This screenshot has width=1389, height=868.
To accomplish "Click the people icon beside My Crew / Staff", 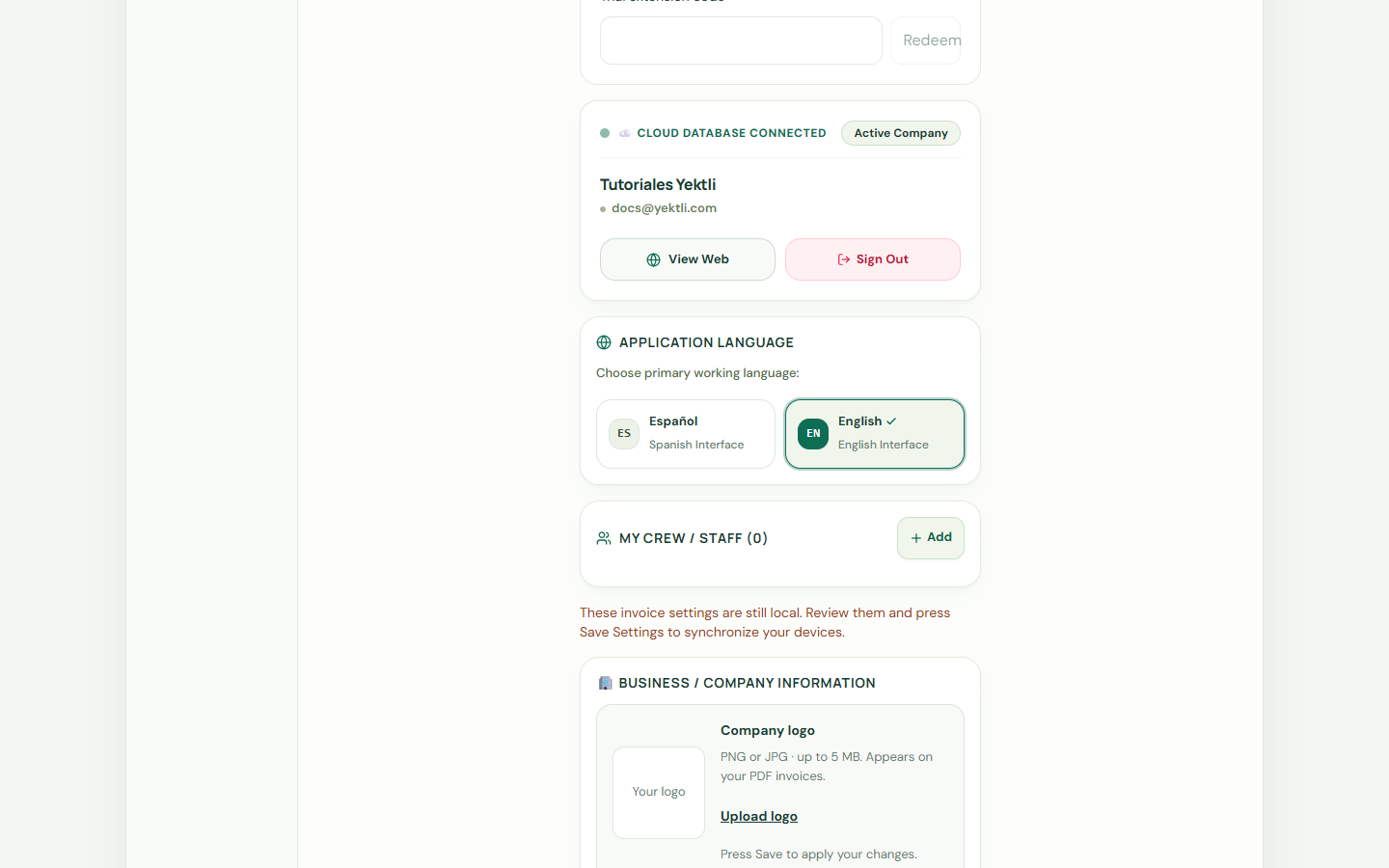I will pos(604,538).
